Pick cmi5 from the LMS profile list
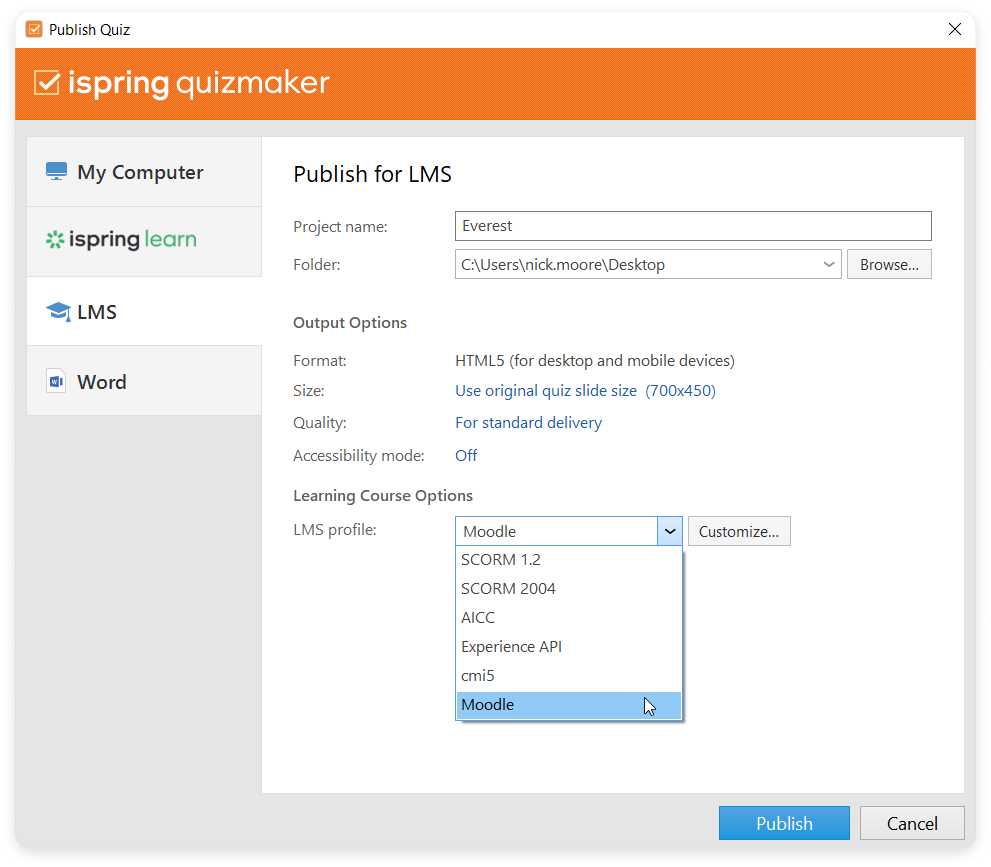The width and height of the screenshot is (991, 867). pos(568,676)
